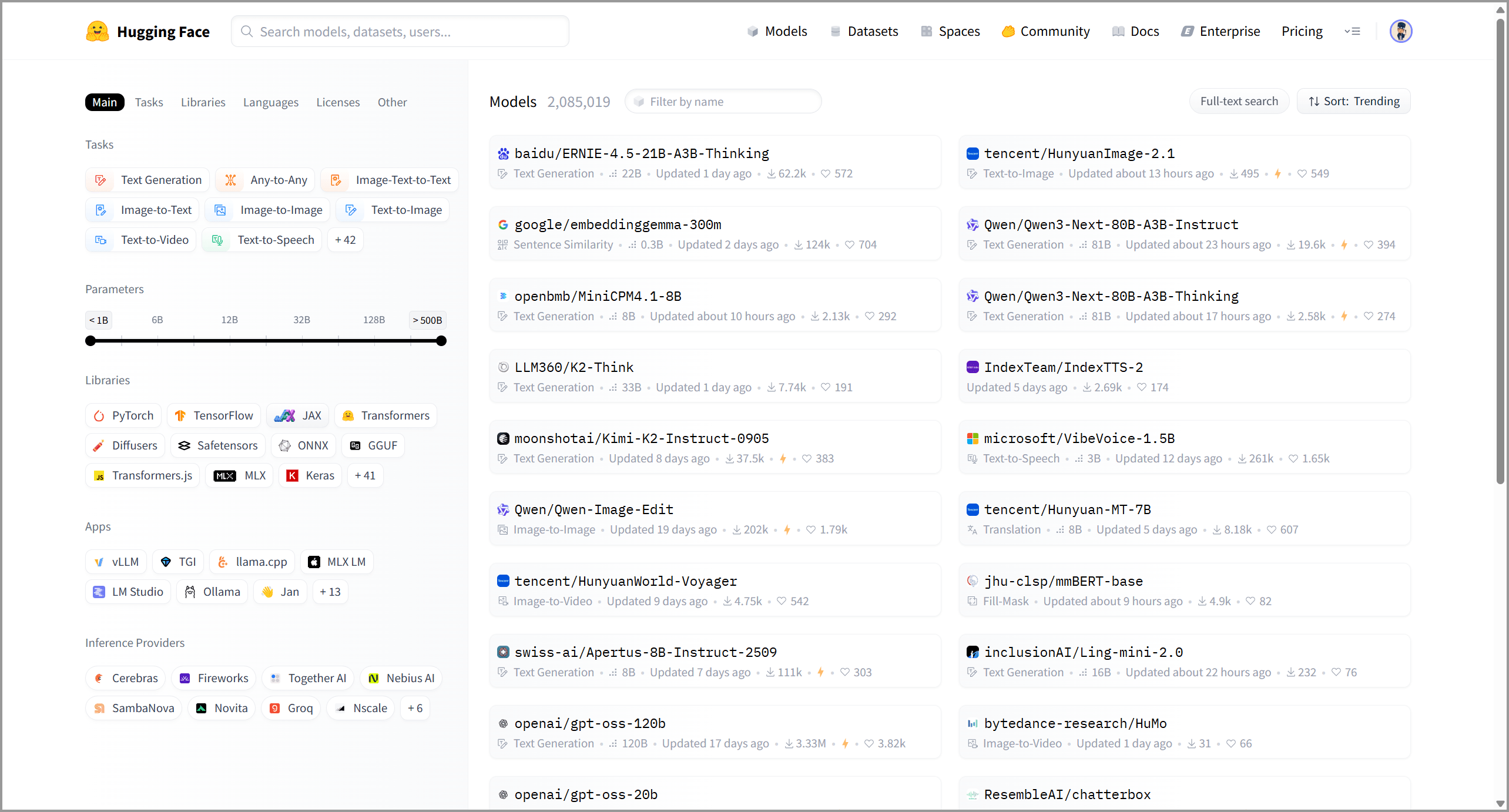Open the openai/gpt-oss-120b model link
Viewport: 1509px width, 812px height.
click(x=590, y=723)
